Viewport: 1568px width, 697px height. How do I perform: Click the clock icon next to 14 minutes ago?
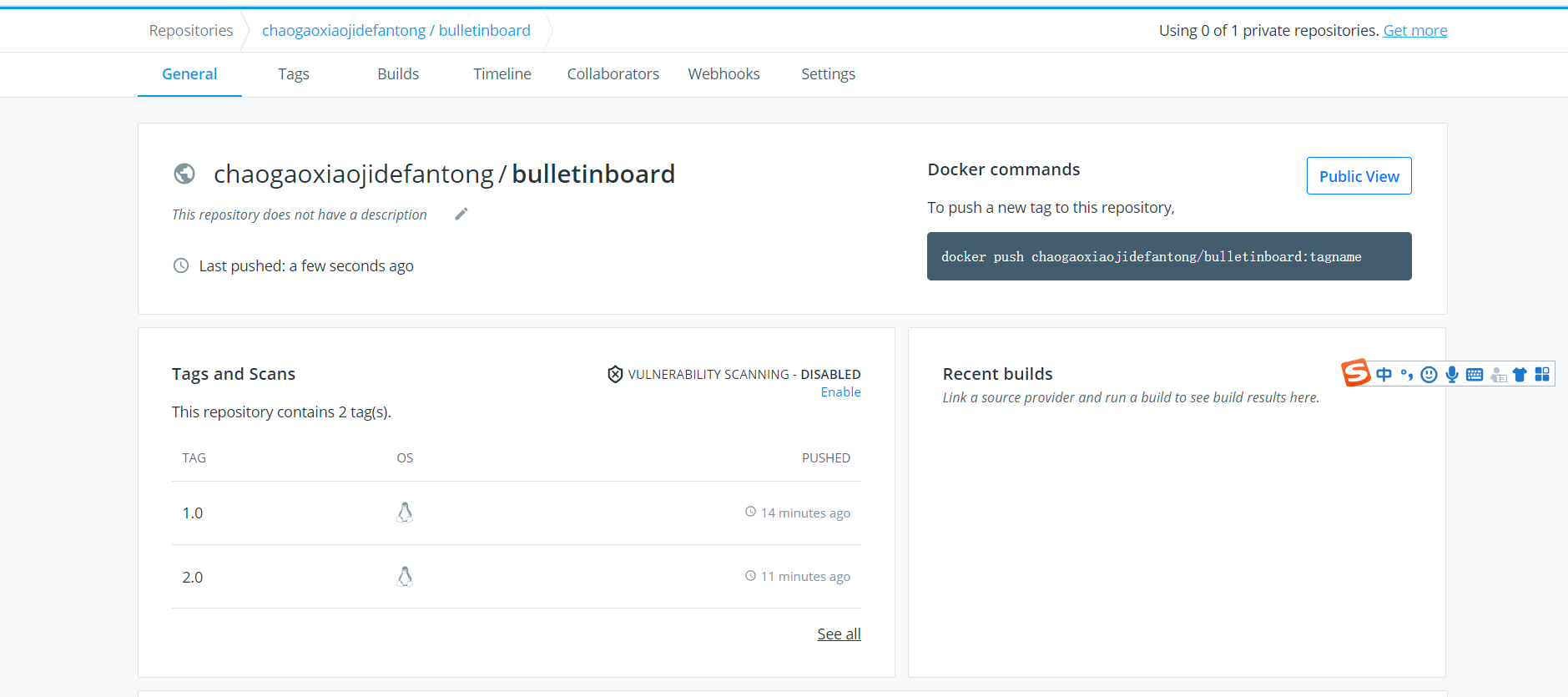click(750, 512)
